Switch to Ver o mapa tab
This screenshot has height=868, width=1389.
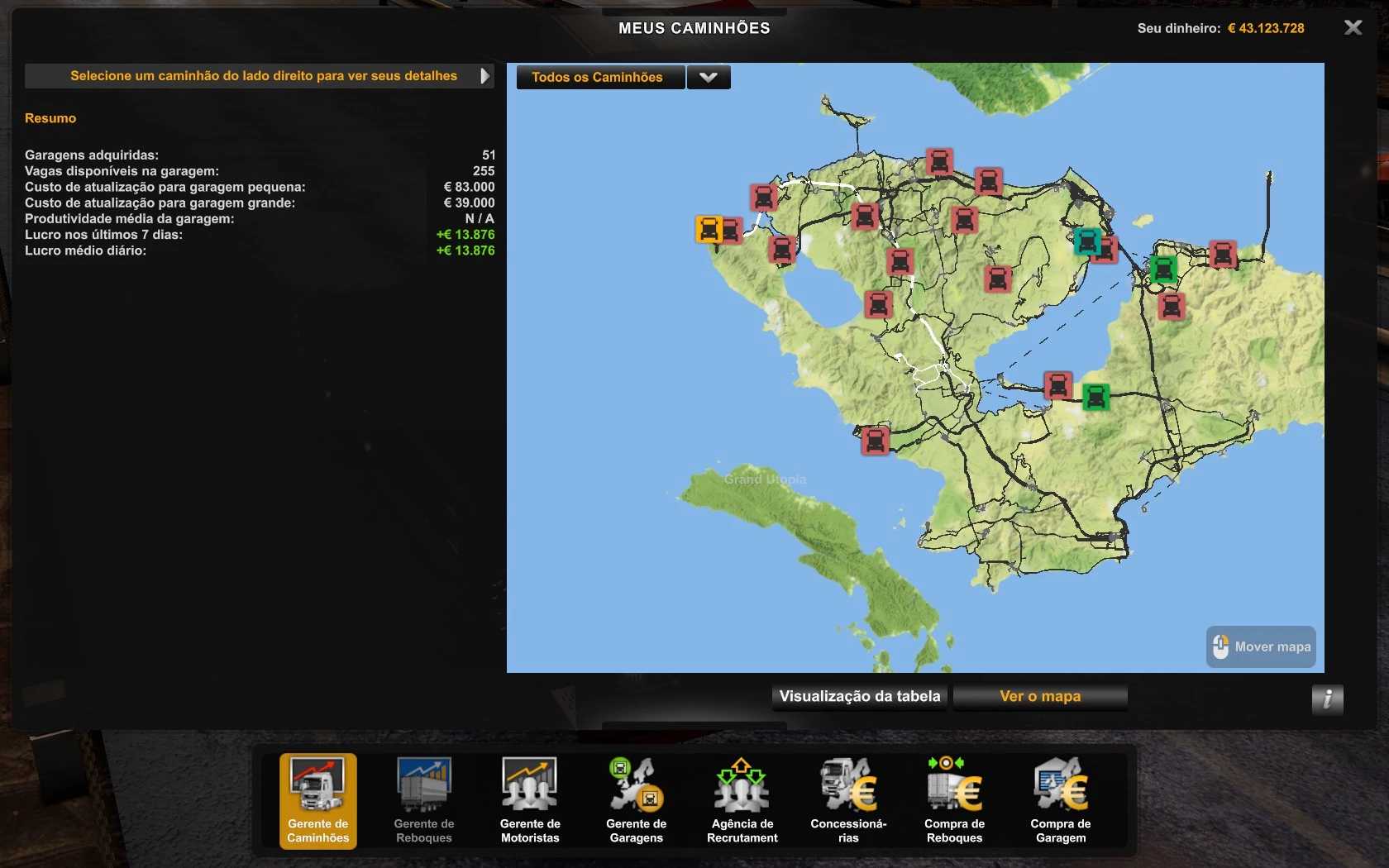click(x=1040, y=696)
